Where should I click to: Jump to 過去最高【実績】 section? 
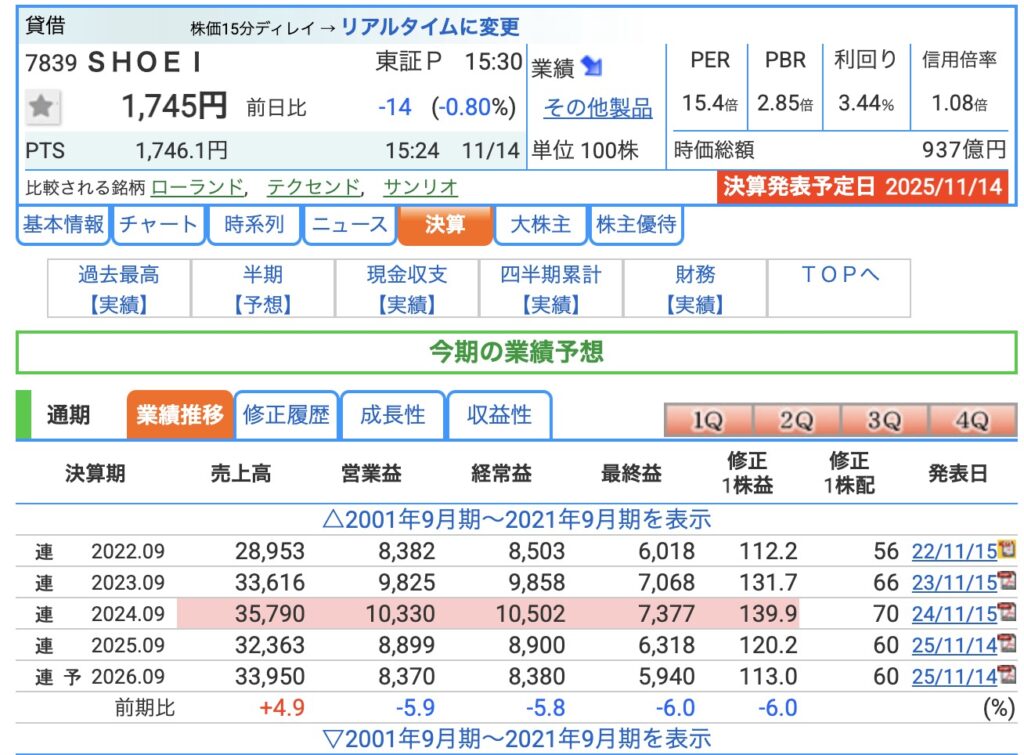pyautogui.click(x=118, y=288)
